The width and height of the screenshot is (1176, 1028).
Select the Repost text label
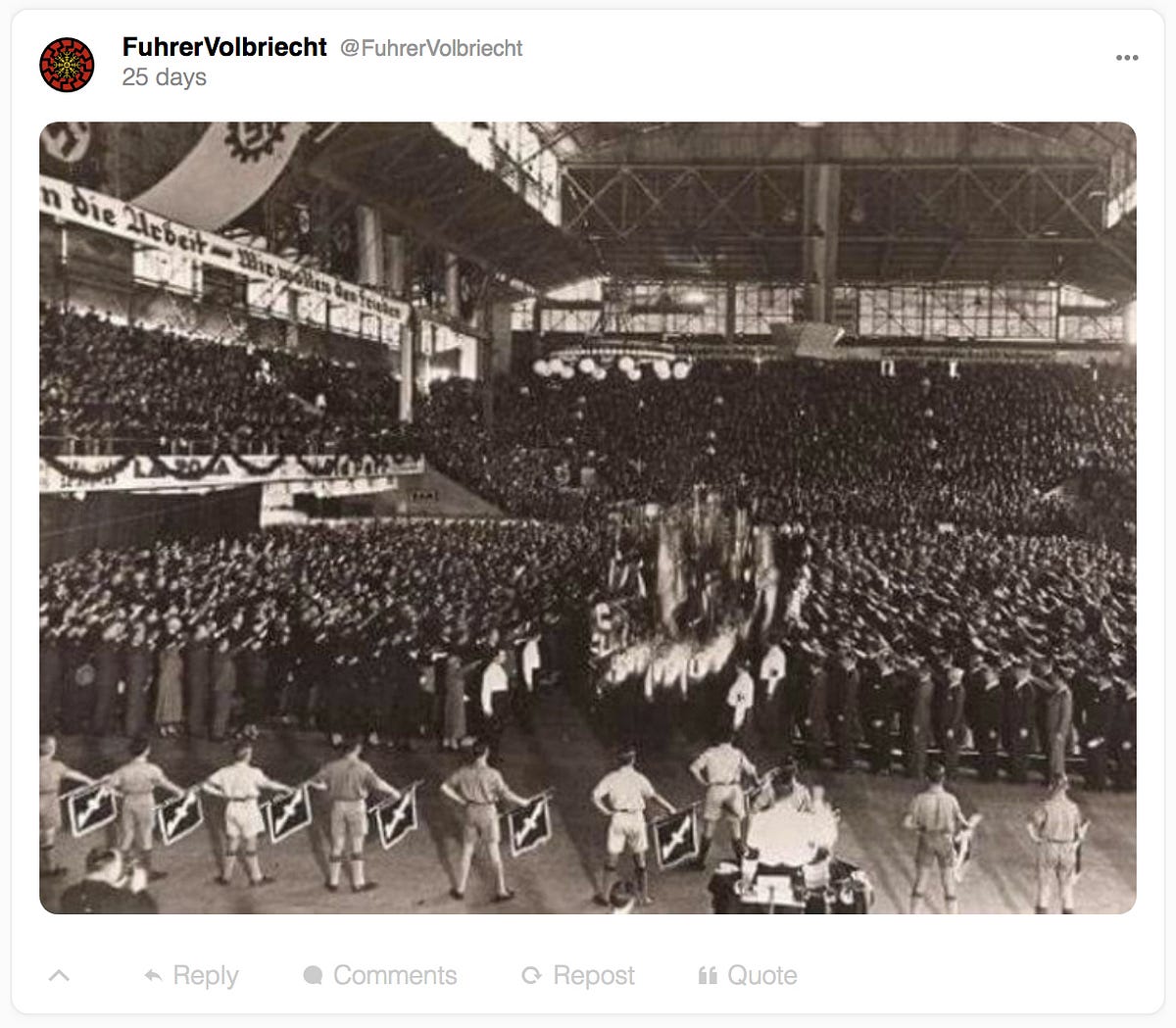(x=594, y=975)
